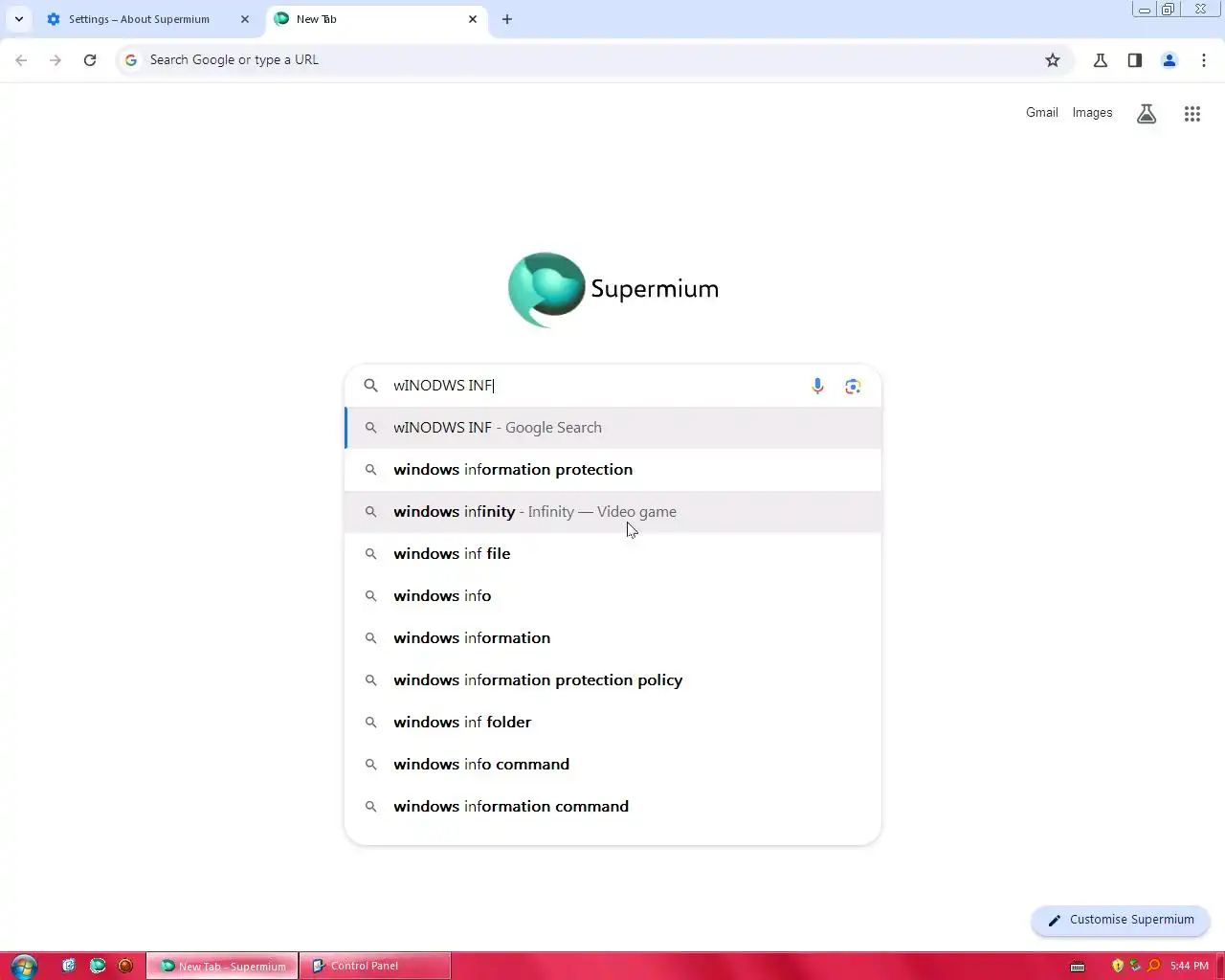Bookmark this tab with star icon
This screenshot has width=1225, height=980.
point(1053,59)
